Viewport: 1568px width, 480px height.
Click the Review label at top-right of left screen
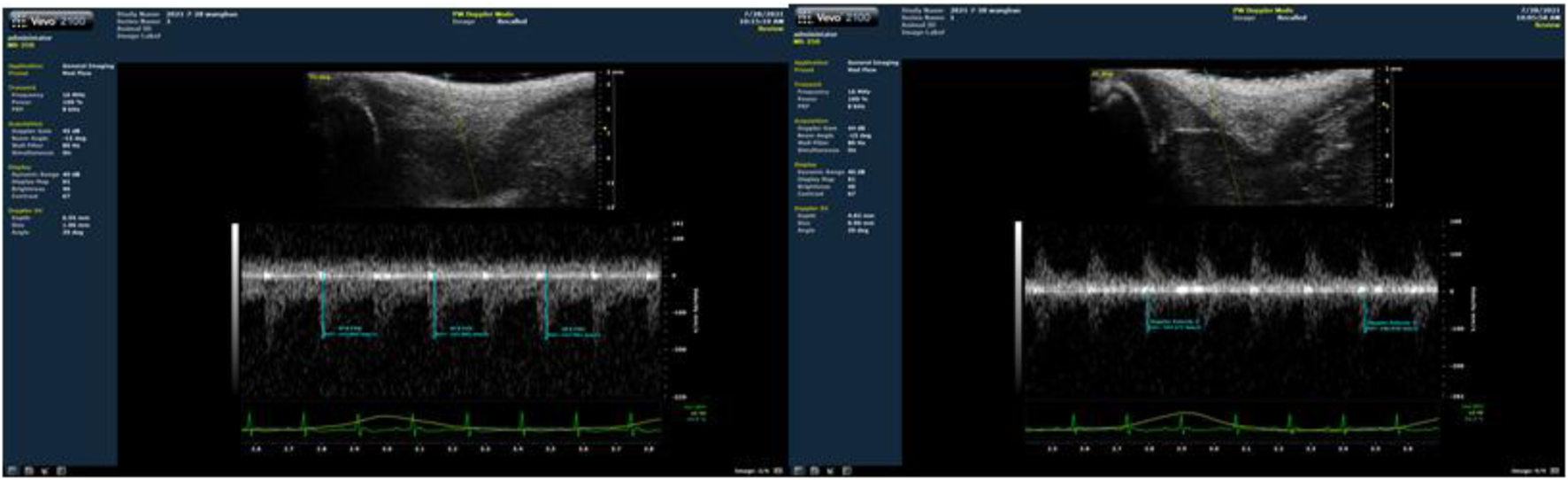[770, 28]
